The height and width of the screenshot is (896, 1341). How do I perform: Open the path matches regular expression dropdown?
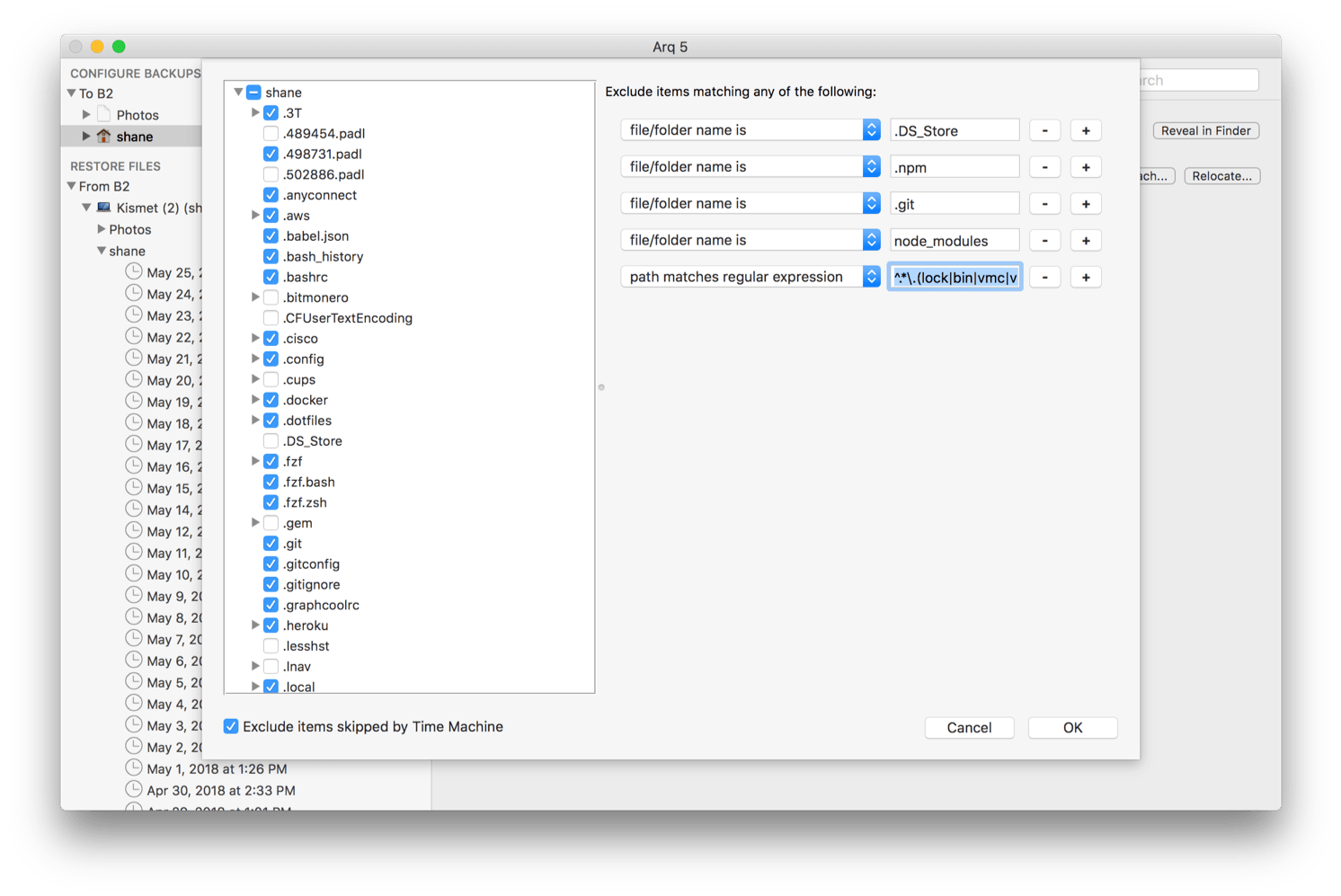click(x=750, y=277)
